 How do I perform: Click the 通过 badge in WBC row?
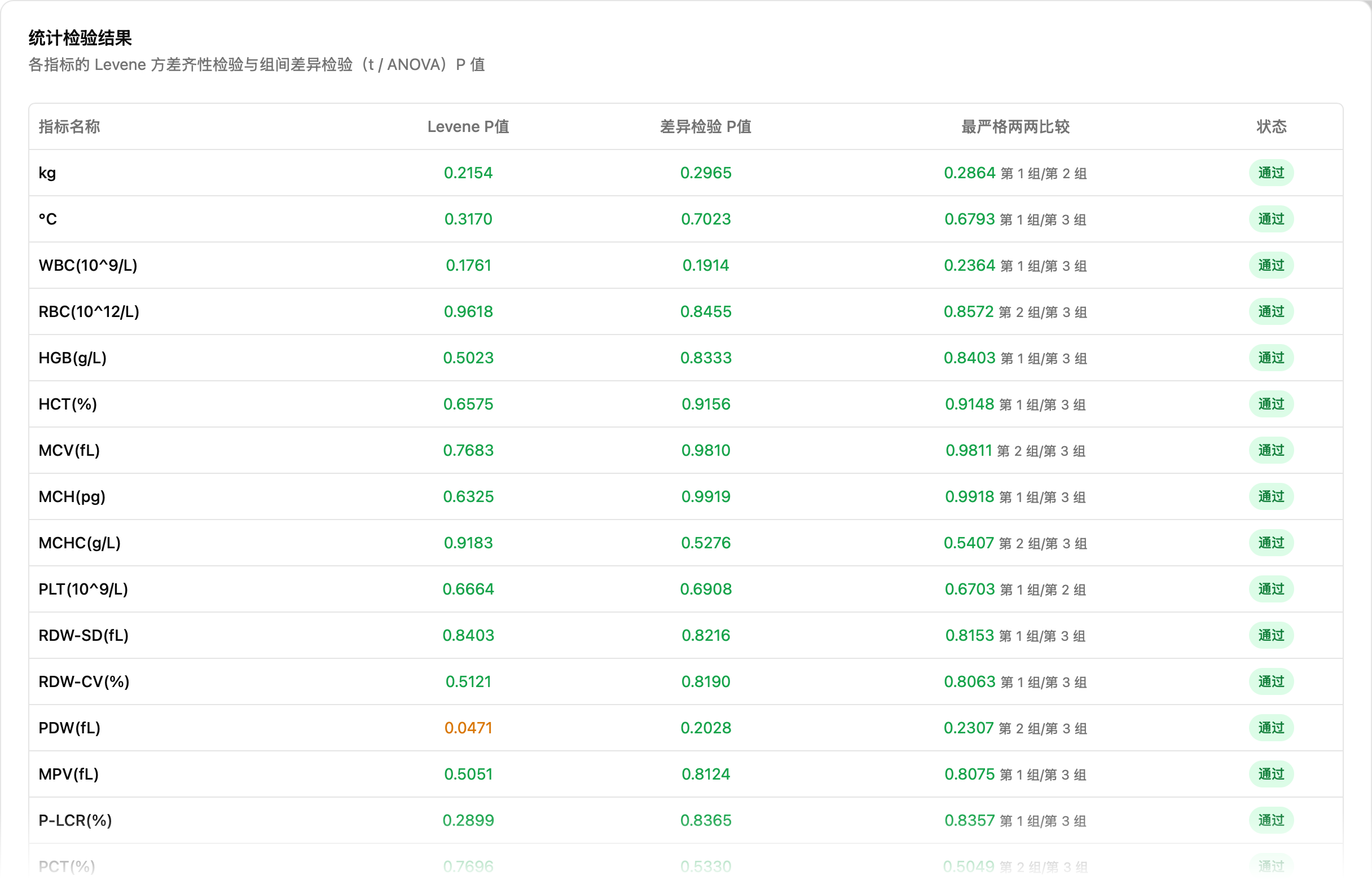[x=1272, y=265]
